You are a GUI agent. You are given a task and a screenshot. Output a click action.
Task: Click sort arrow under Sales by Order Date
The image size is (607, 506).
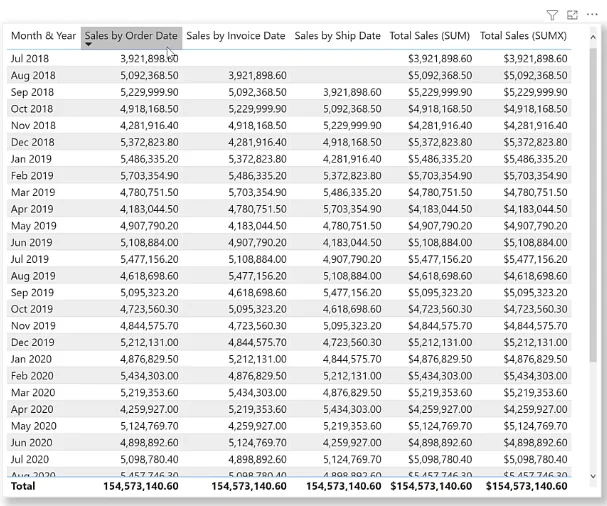point(88,45)
